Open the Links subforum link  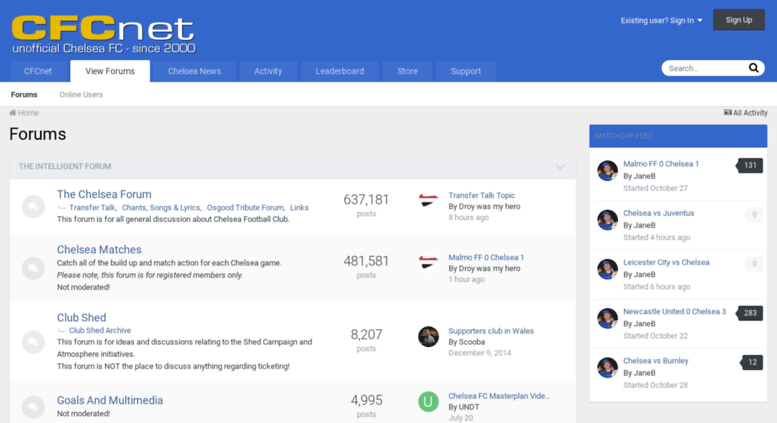point(299,208)
